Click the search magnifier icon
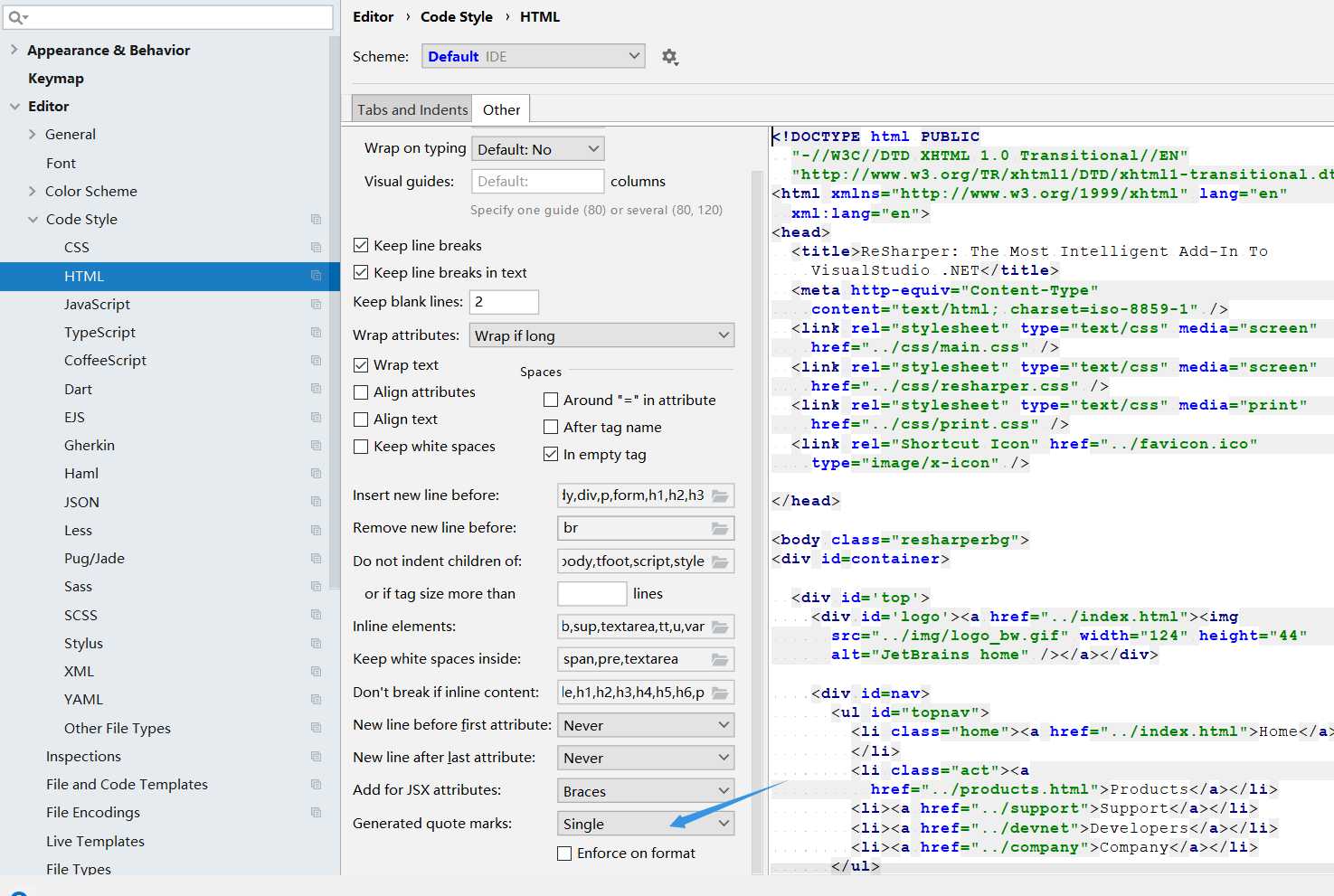 coord(15,17)
